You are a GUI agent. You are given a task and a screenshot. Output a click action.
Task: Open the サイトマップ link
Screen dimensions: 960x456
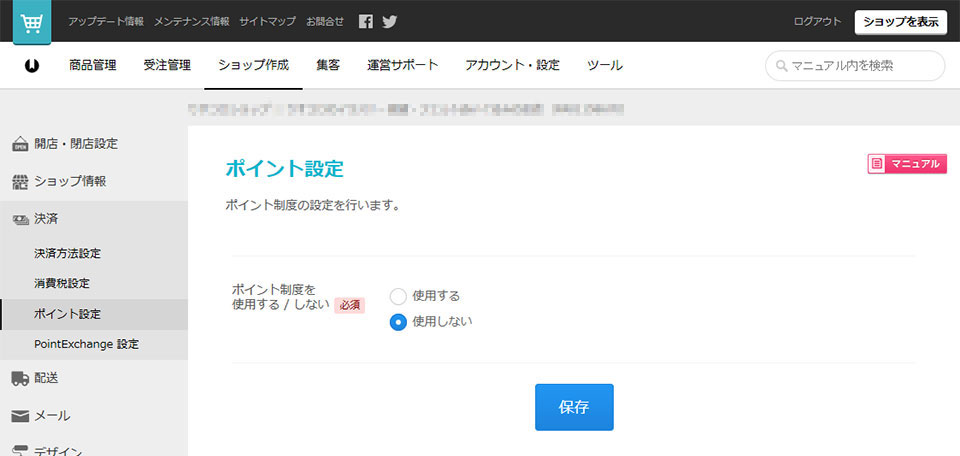[x=268, y=21]
